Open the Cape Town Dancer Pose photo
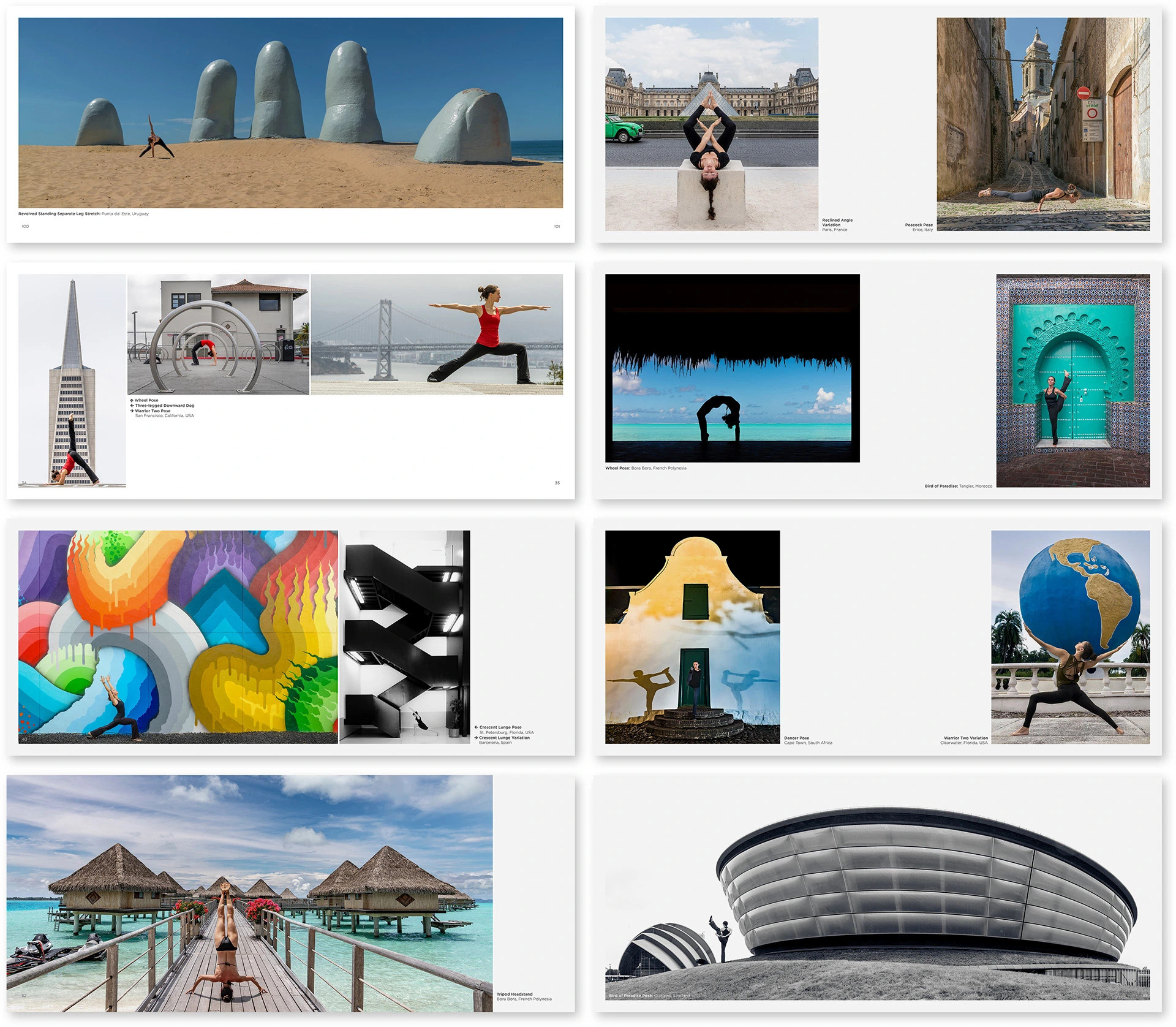Image resolution: width=1176 pixels, height=1027 pixels. pos(692,636)
